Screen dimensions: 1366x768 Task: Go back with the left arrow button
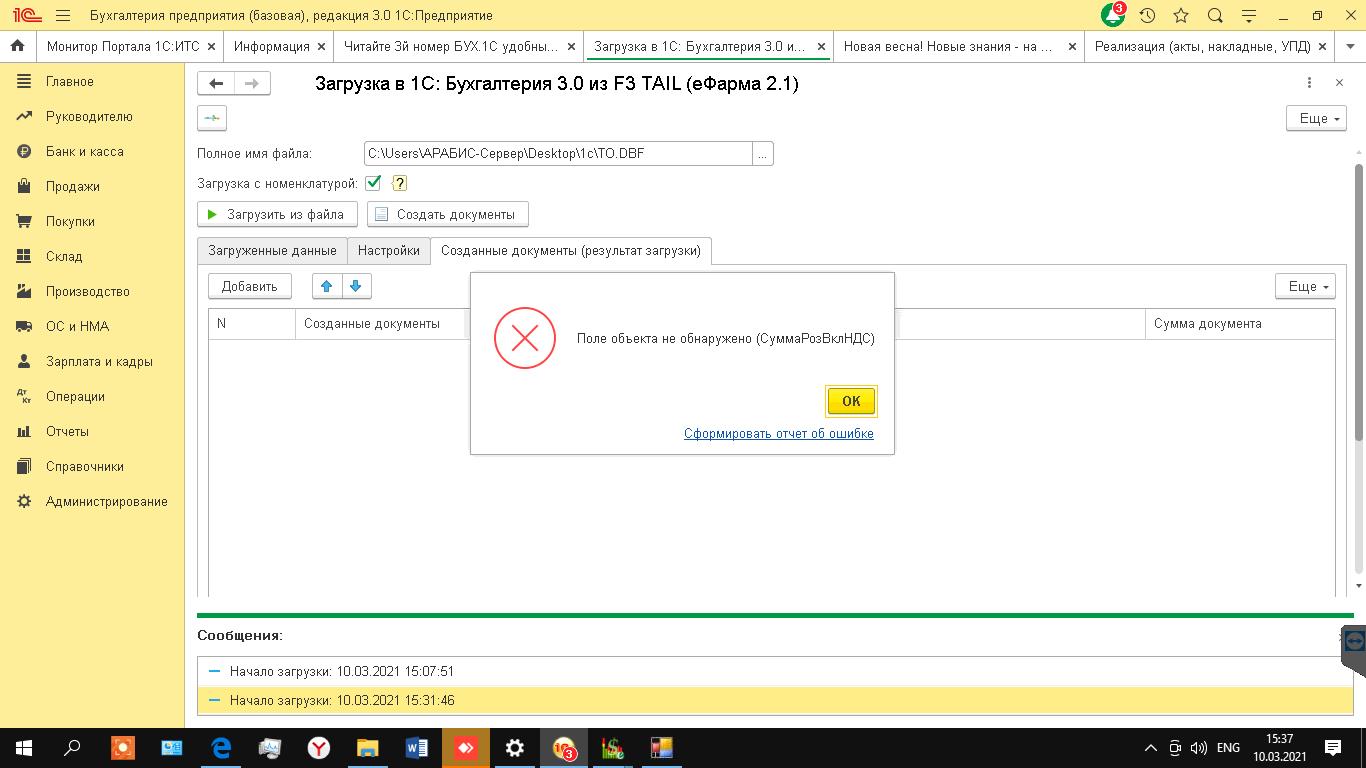point(216,84)
